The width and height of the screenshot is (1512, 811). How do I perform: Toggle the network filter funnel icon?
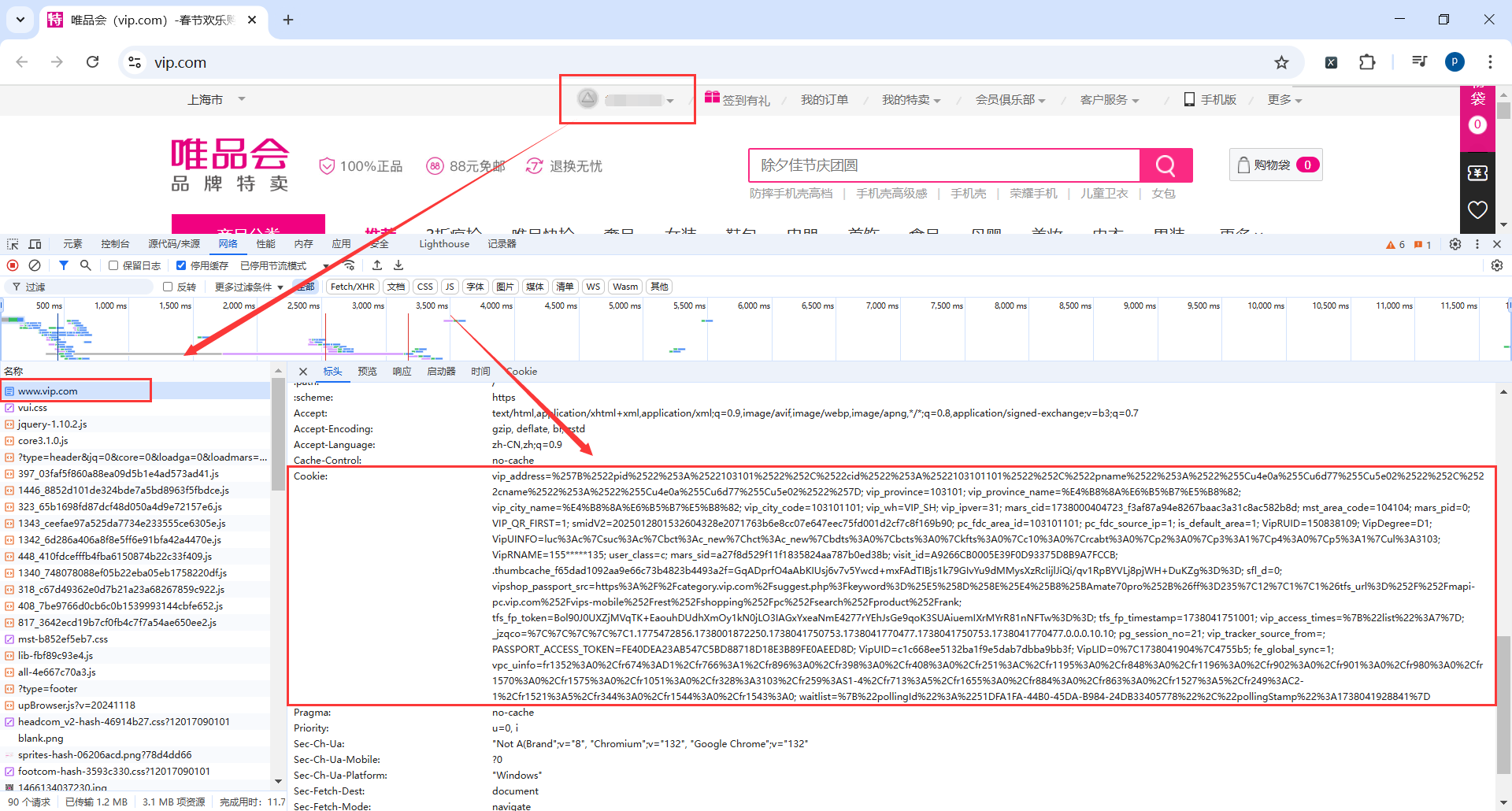point(64,265)
